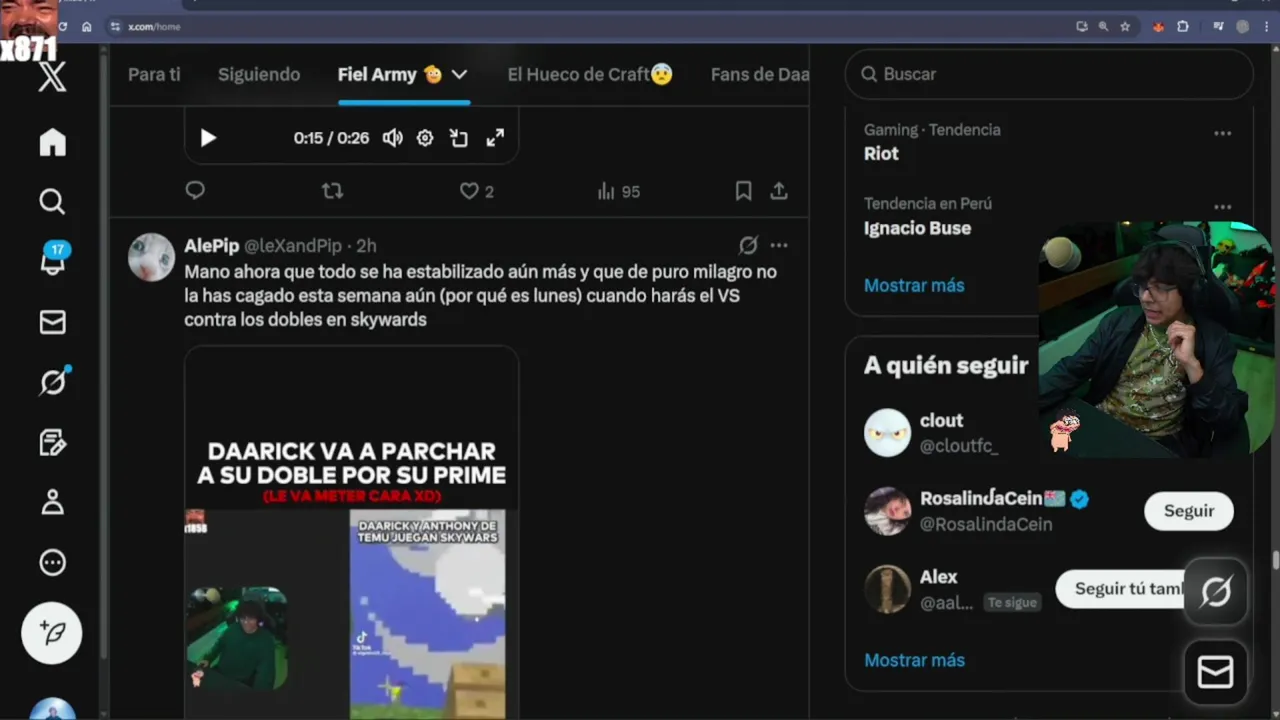
Task: Click page scrollbar thumb
Action: 1275,560
